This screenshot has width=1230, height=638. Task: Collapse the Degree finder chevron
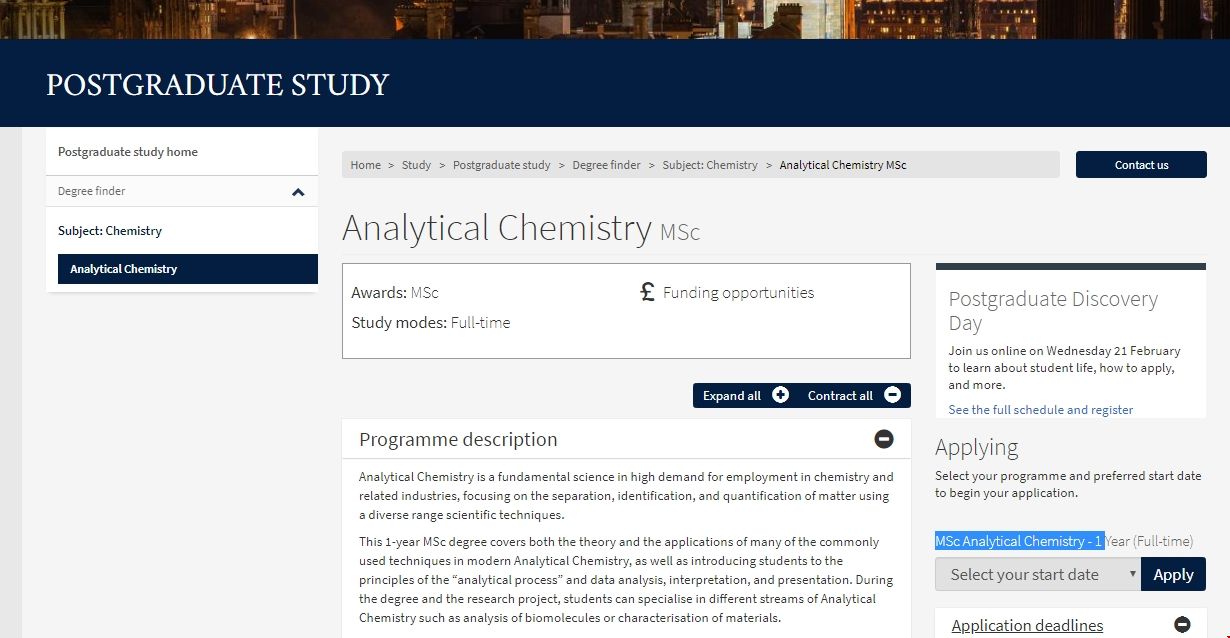[298, 191]
